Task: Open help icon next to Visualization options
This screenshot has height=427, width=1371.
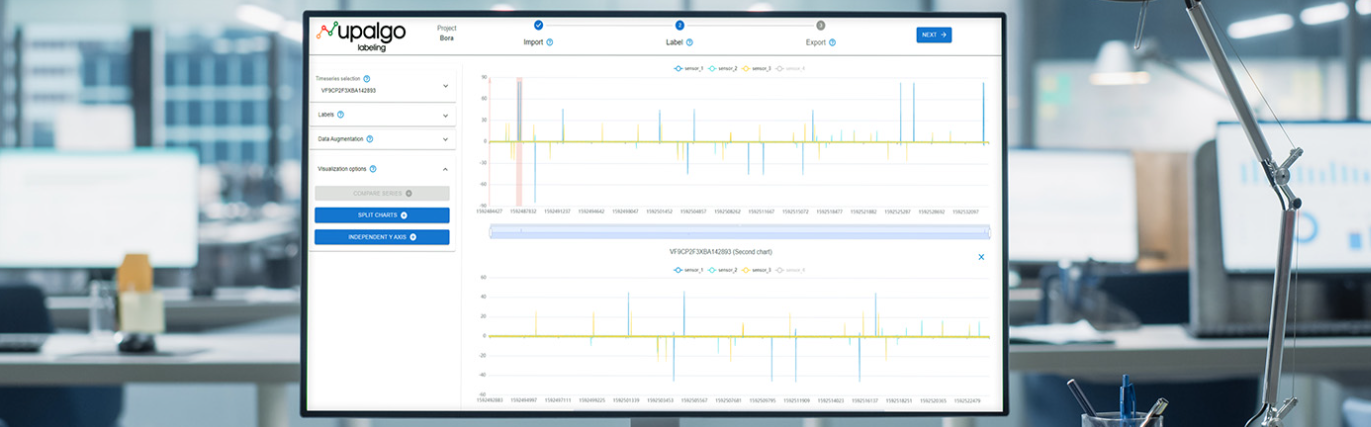Action: click(373, 169)
